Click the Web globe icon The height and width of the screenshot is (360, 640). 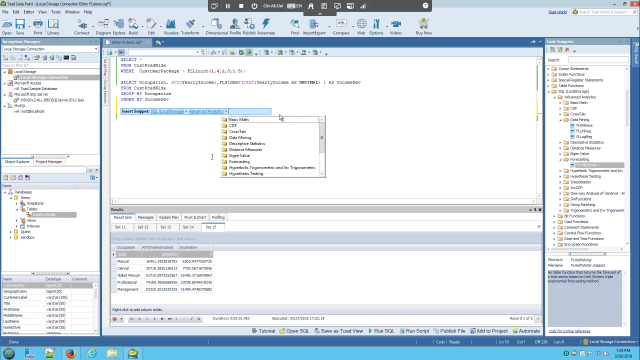pyautogui.click(x=361, y=27)
